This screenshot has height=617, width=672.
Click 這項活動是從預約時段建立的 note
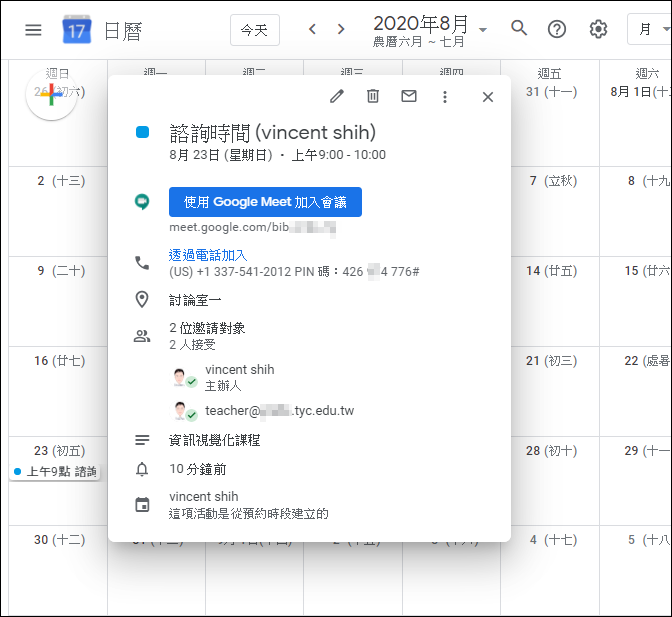[249, 513]
